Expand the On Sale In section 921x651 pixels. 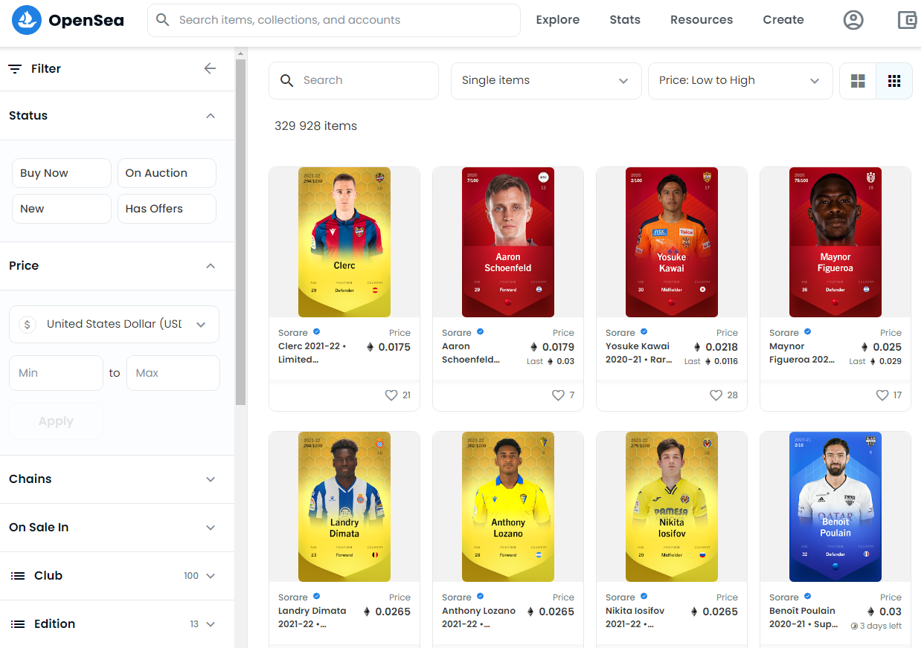pyautogui.click(x=210, y=528)
